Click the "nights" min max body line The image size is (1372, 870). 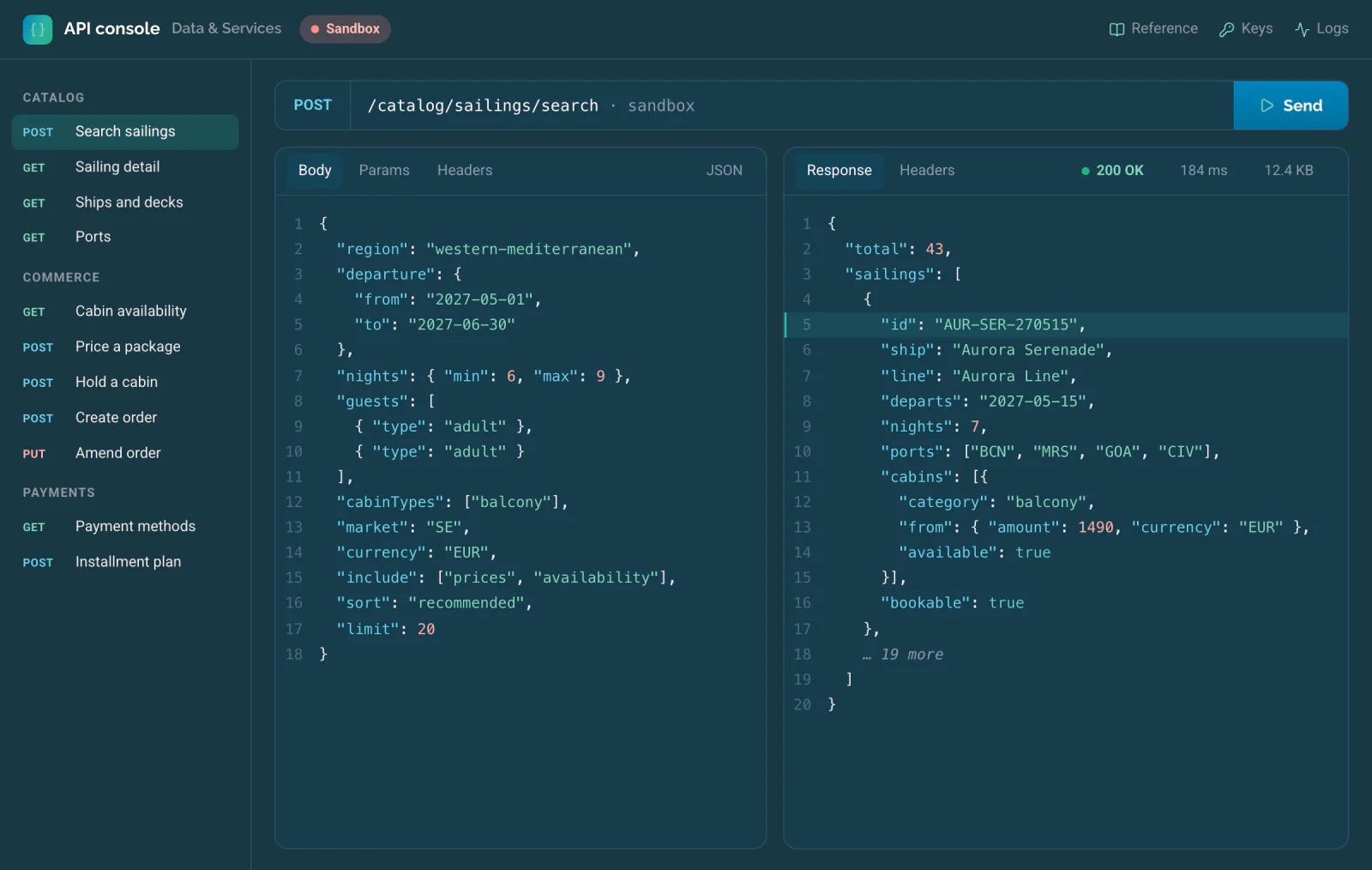(x=484, y=376)
